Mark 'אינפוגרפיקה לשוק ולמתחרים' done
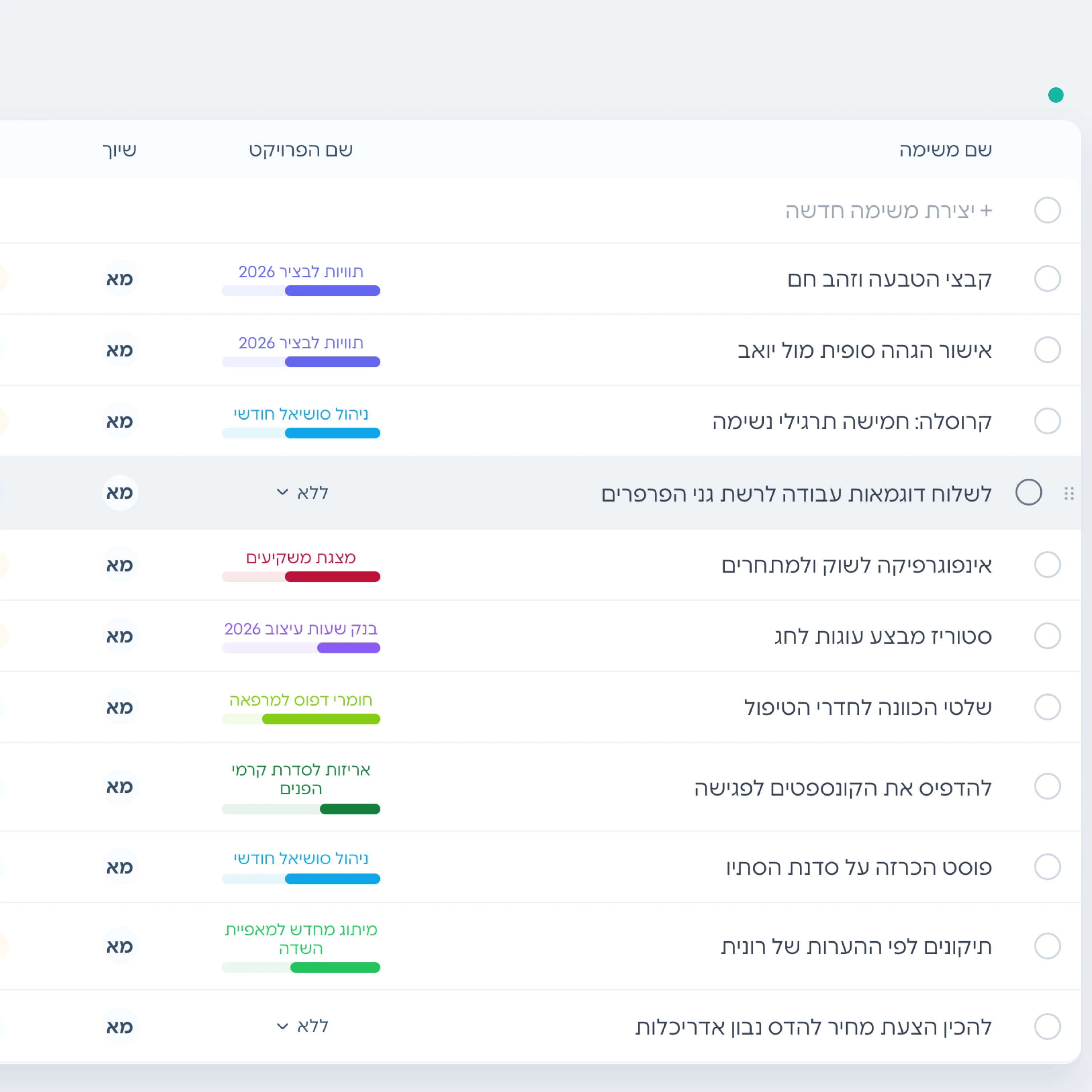The width and height of the screenshot is (1092, 1092). coord(1047,565)
